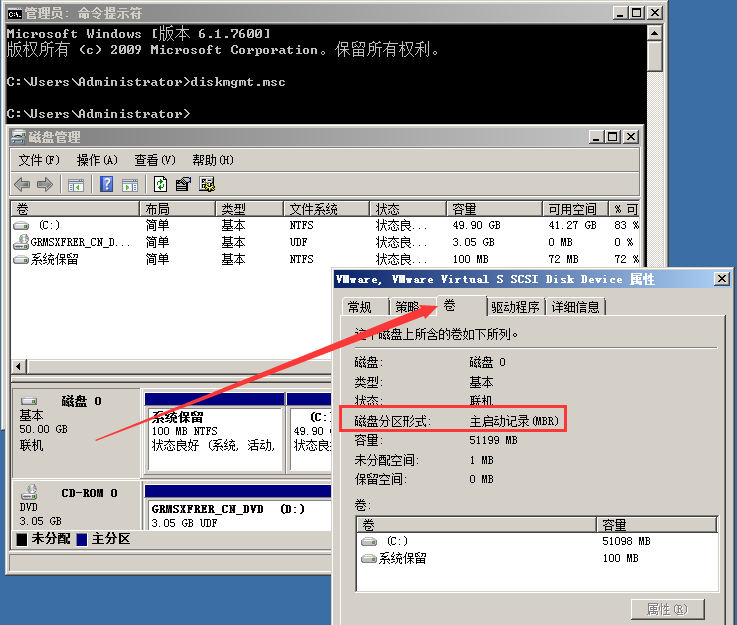737x625 pixels.
Task: Click the settings view toolbar icon
Action: tap(207, 184)
